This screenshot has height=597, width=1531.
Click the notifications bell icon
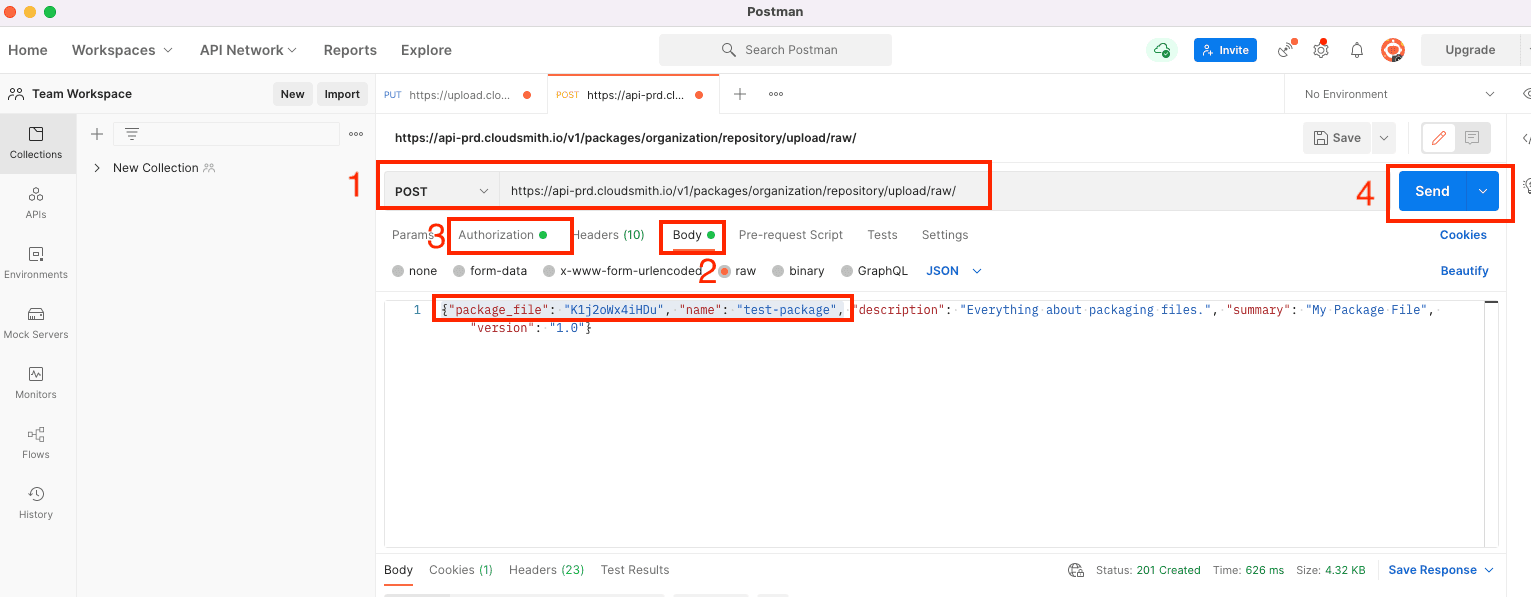[1357, 50]
